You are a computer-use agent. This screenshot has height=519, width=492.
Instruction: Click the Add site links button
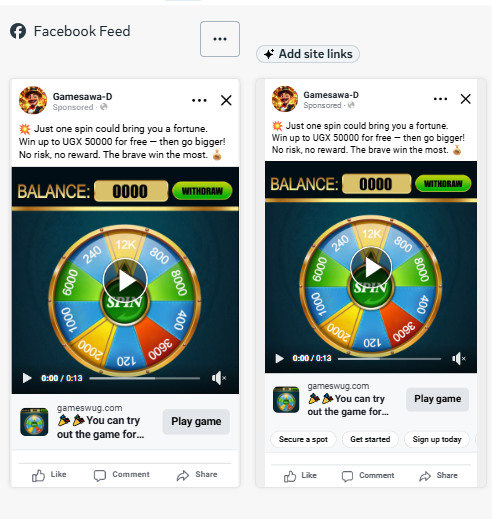tap(308, 54)
